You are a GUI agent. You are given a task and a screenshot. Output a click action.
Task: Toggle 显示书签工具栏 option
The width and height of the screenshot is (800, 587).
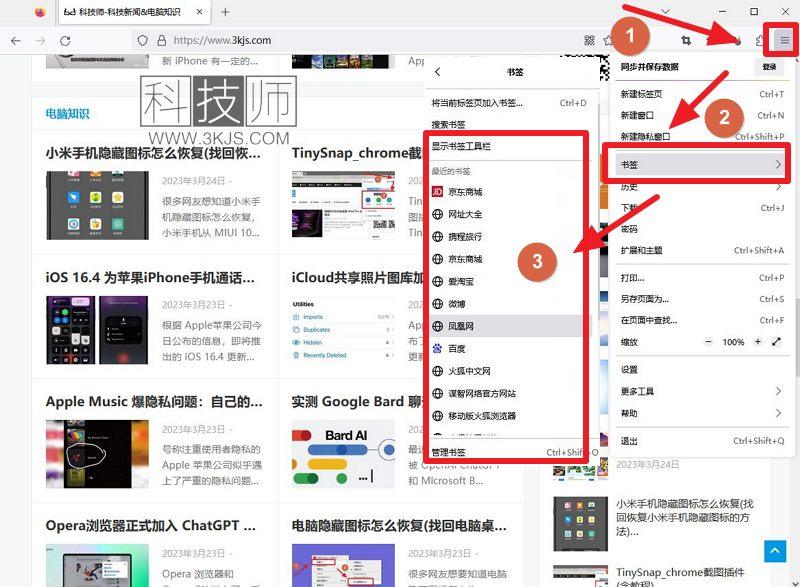507,146
